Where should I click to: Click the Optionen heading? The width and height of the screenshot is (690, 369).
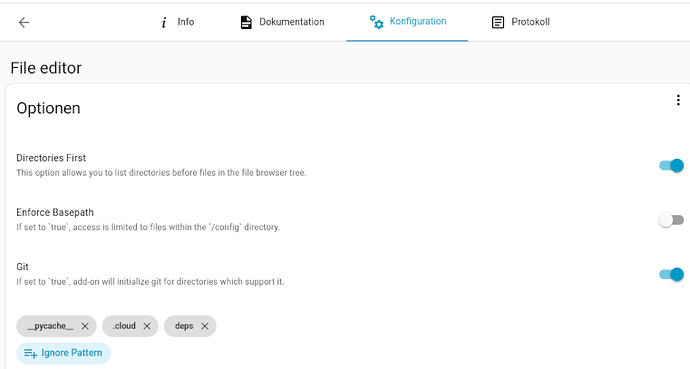click(48, 108)
